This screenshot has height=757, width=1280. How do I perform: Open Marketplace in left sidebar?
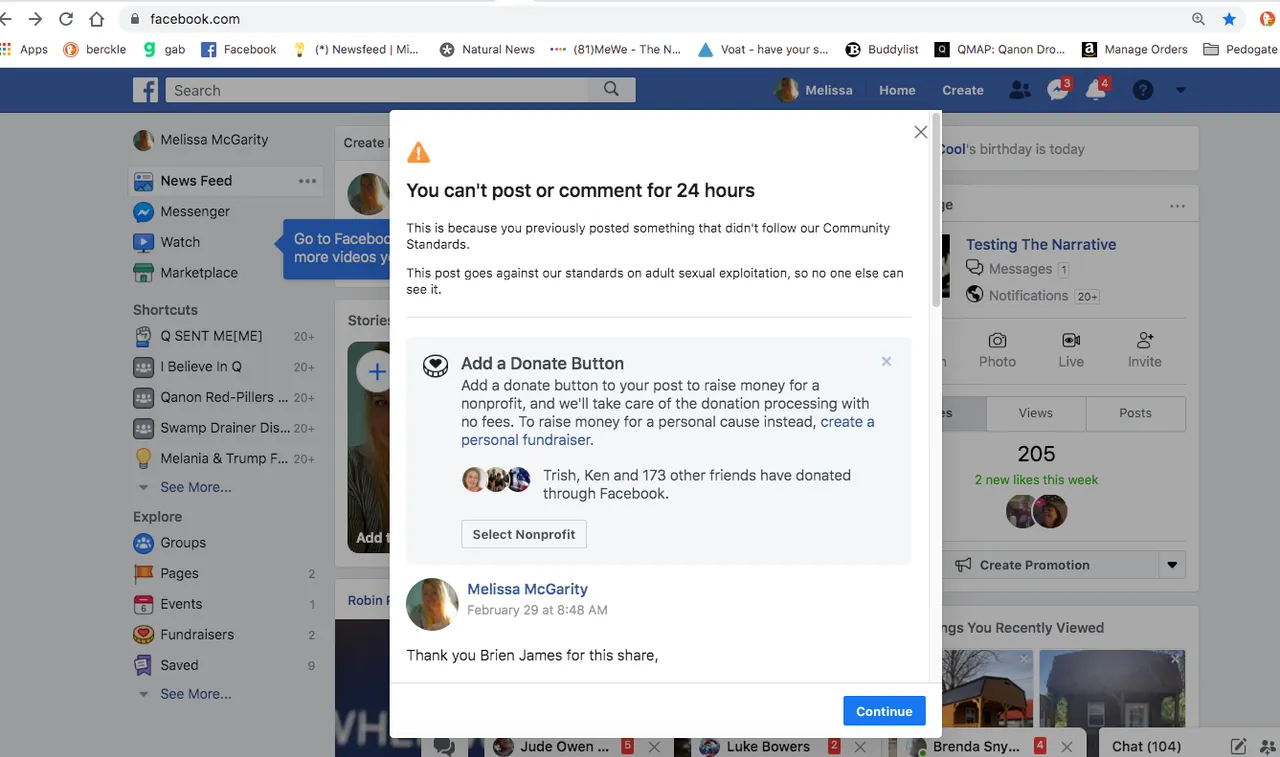186,272
